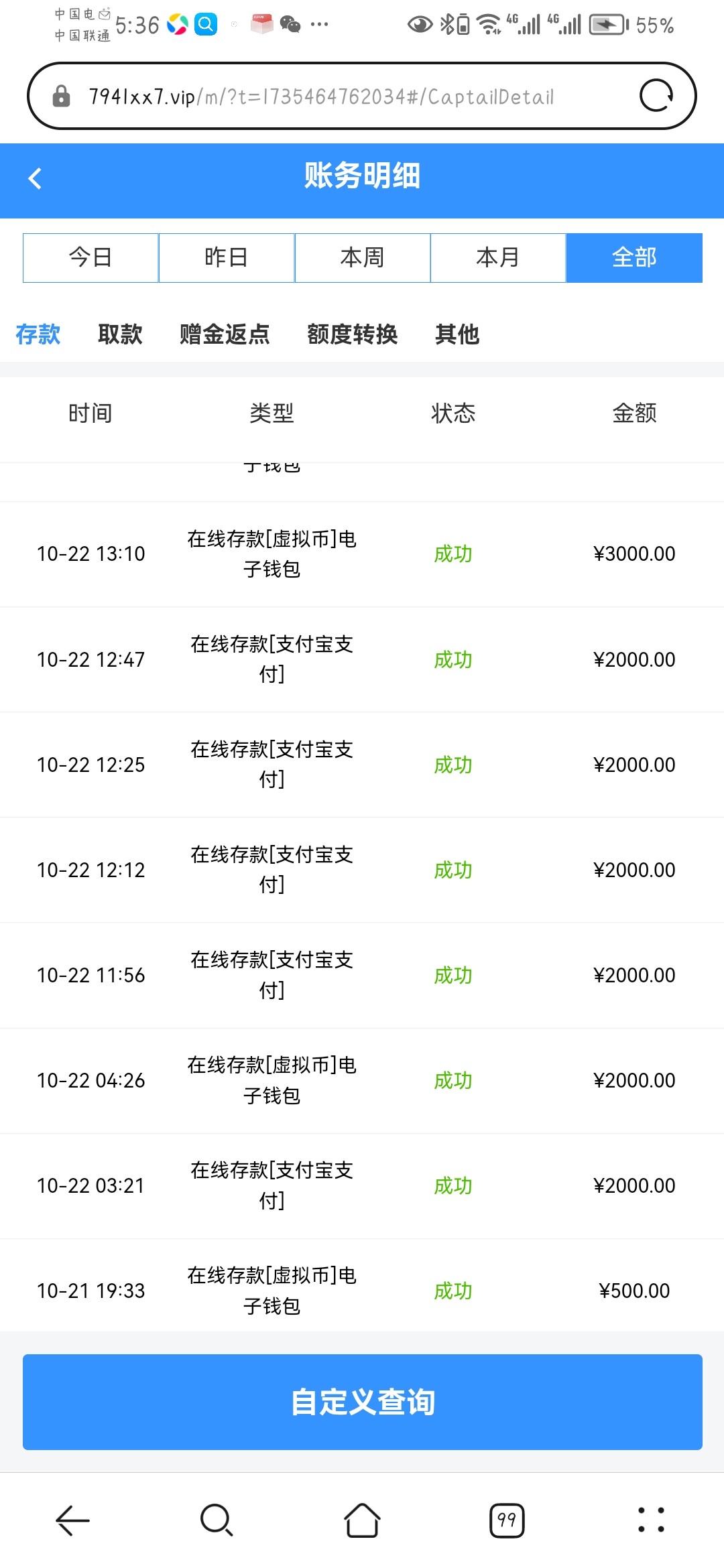Open the four-dot browser menu icon
This screenshot has height=1568, width=724.
(651, 1520)
